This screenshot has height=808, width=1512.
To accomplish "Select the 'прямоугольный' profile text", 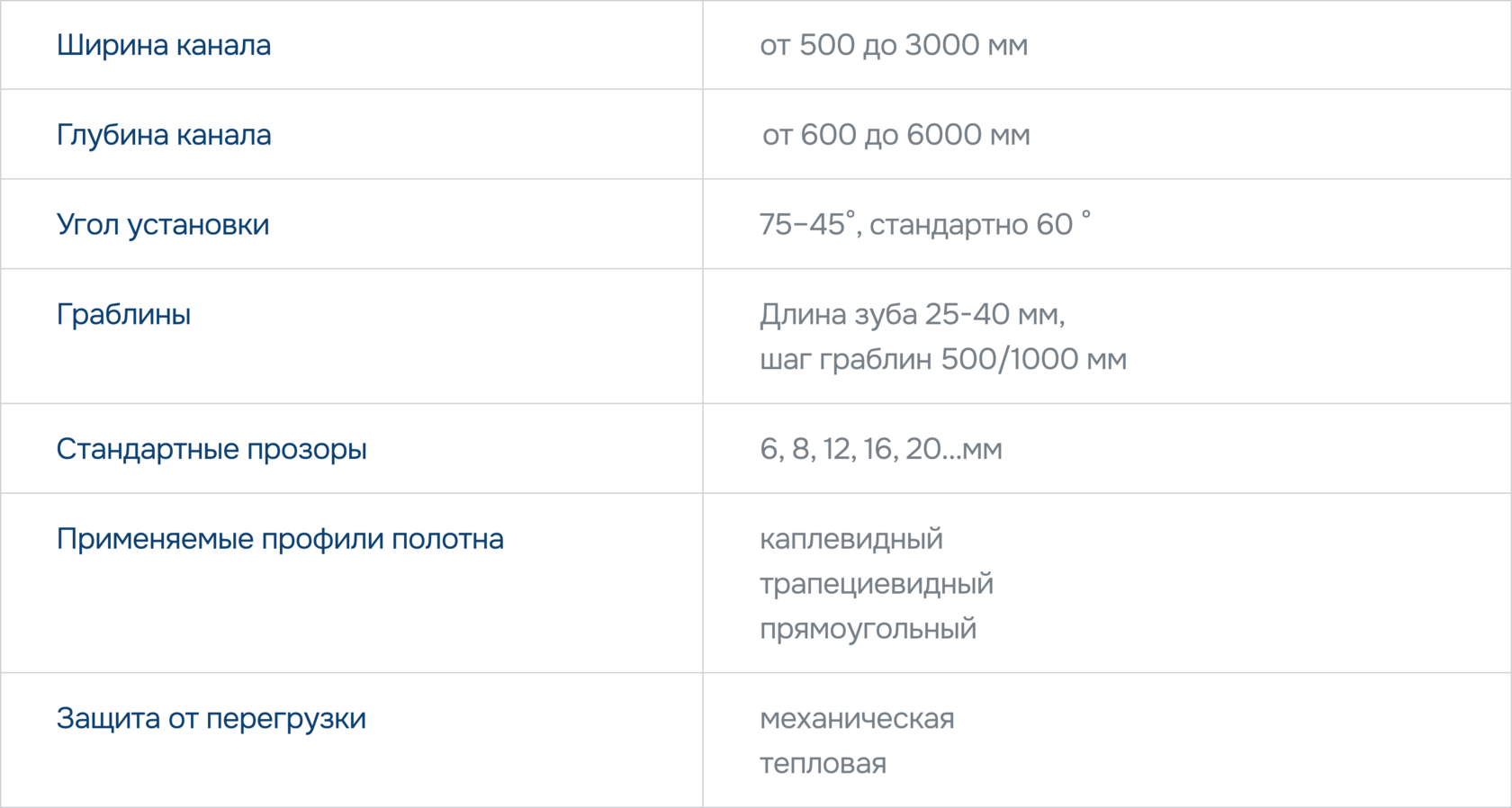I will [x=868, y=629].
